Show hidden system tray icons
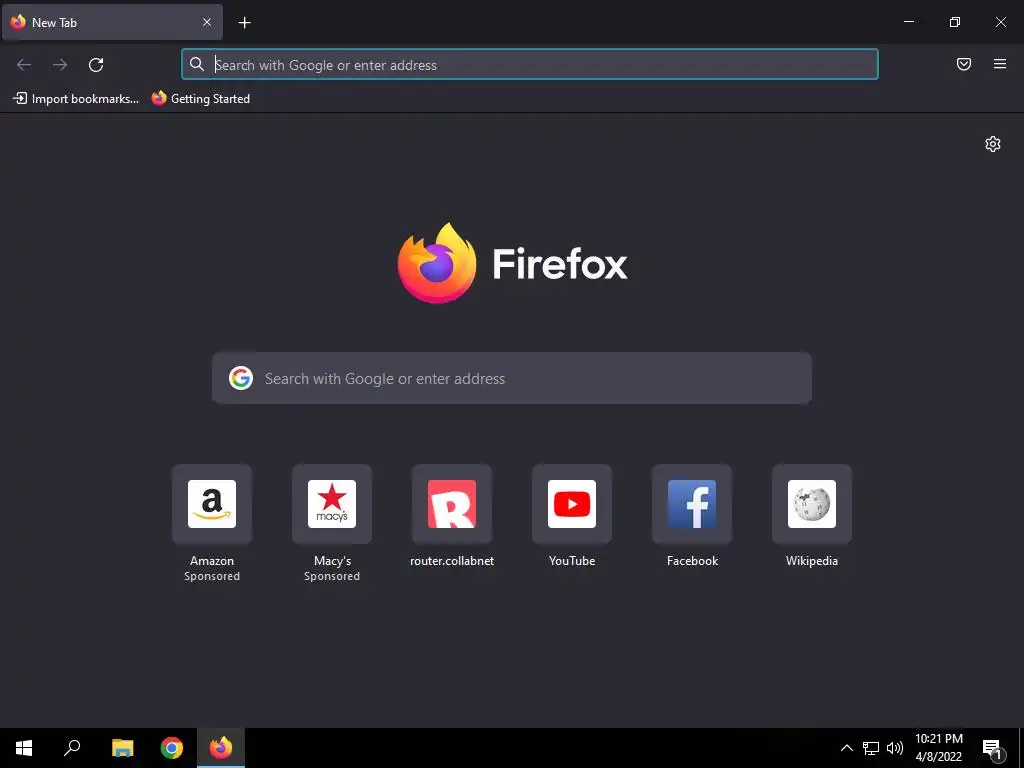The height and width of the screenshot is (768, 1024). [x=846, y=748]
